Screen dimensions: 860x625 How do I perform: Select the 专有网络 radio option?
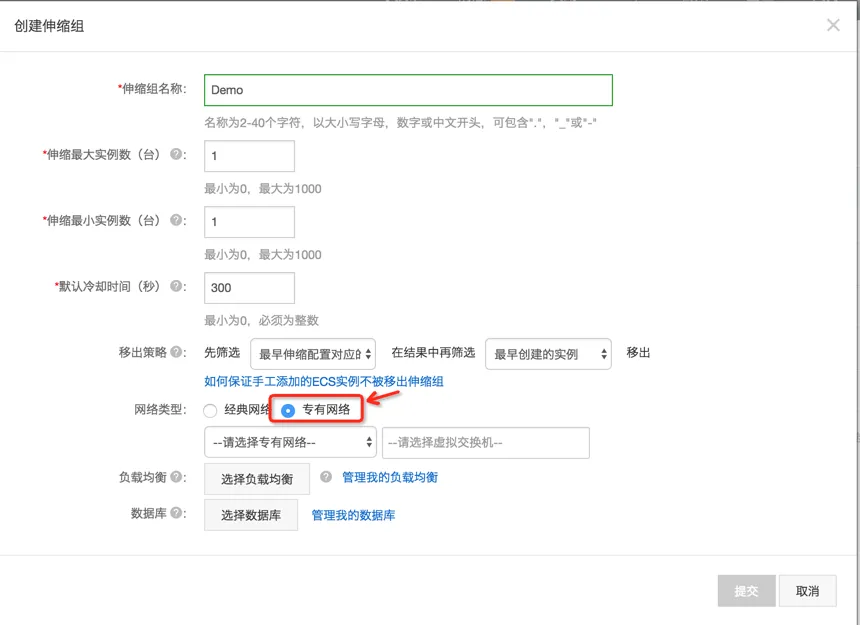coord(289,410)
